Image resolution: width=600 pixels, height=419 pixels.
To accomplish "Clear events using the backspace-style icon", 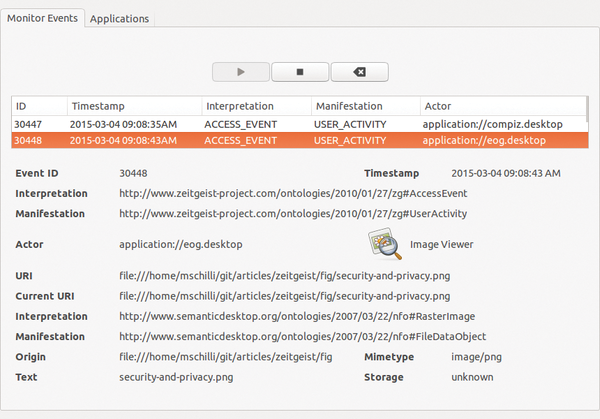I will point(360,72).
